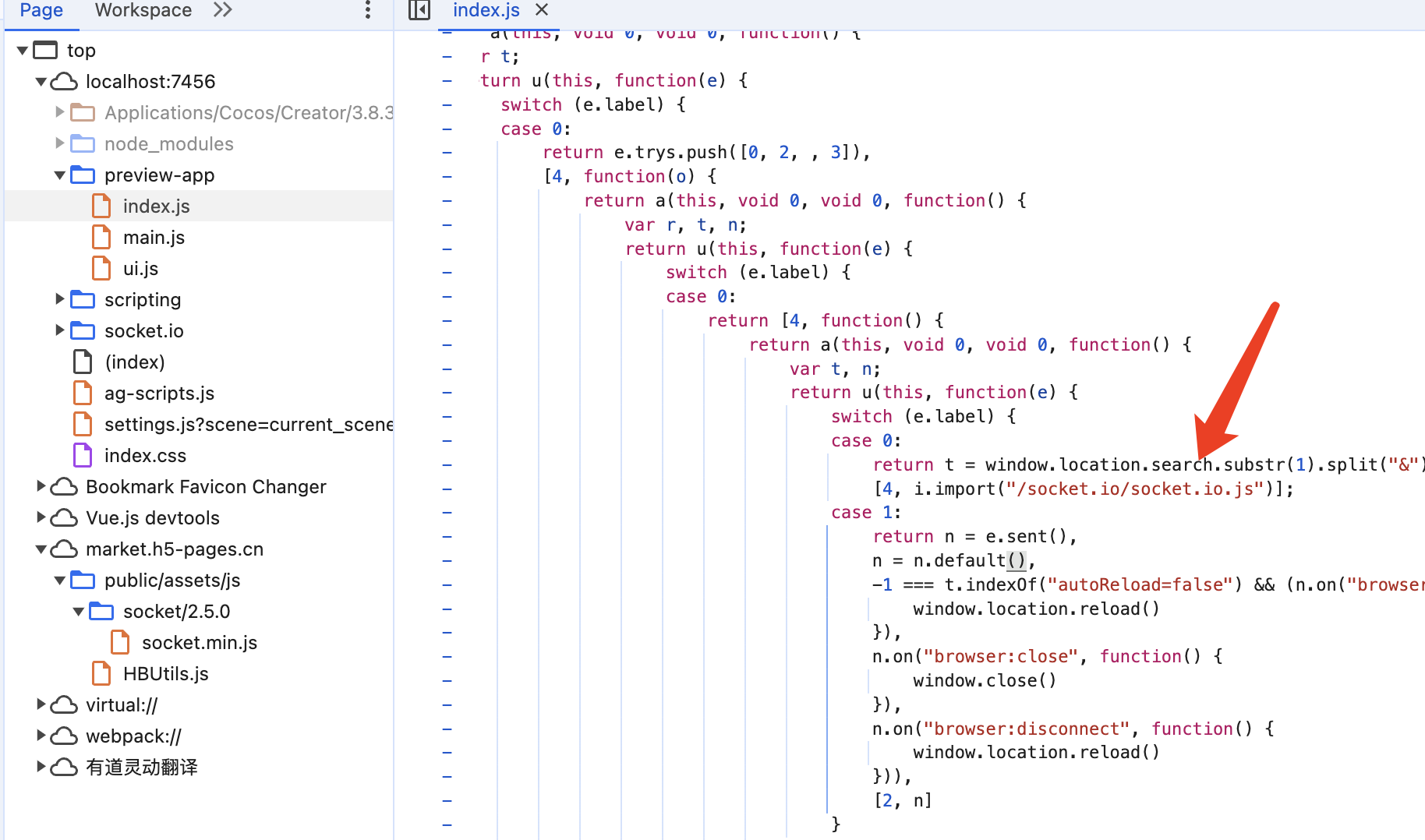1425x840 pixels.
Task: Collapse the socket/2.5.0 folder
Action: coord(79,612)
